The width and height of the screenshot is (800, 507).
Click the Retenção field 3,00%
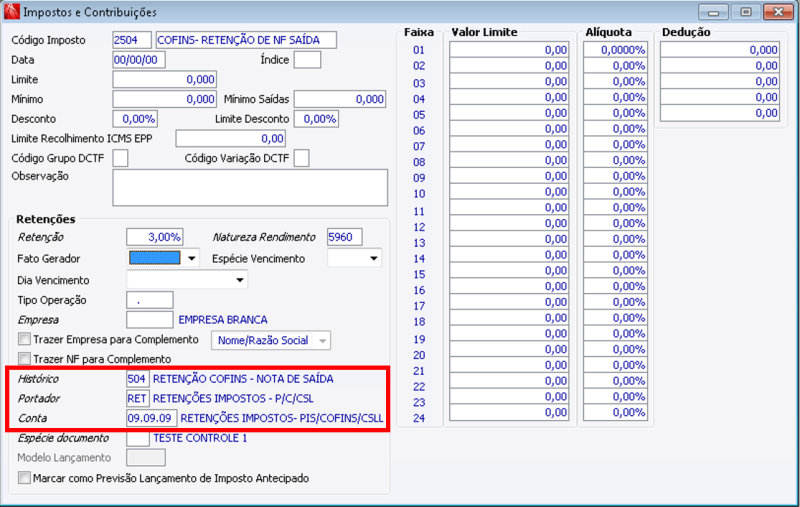click(155, 237)
